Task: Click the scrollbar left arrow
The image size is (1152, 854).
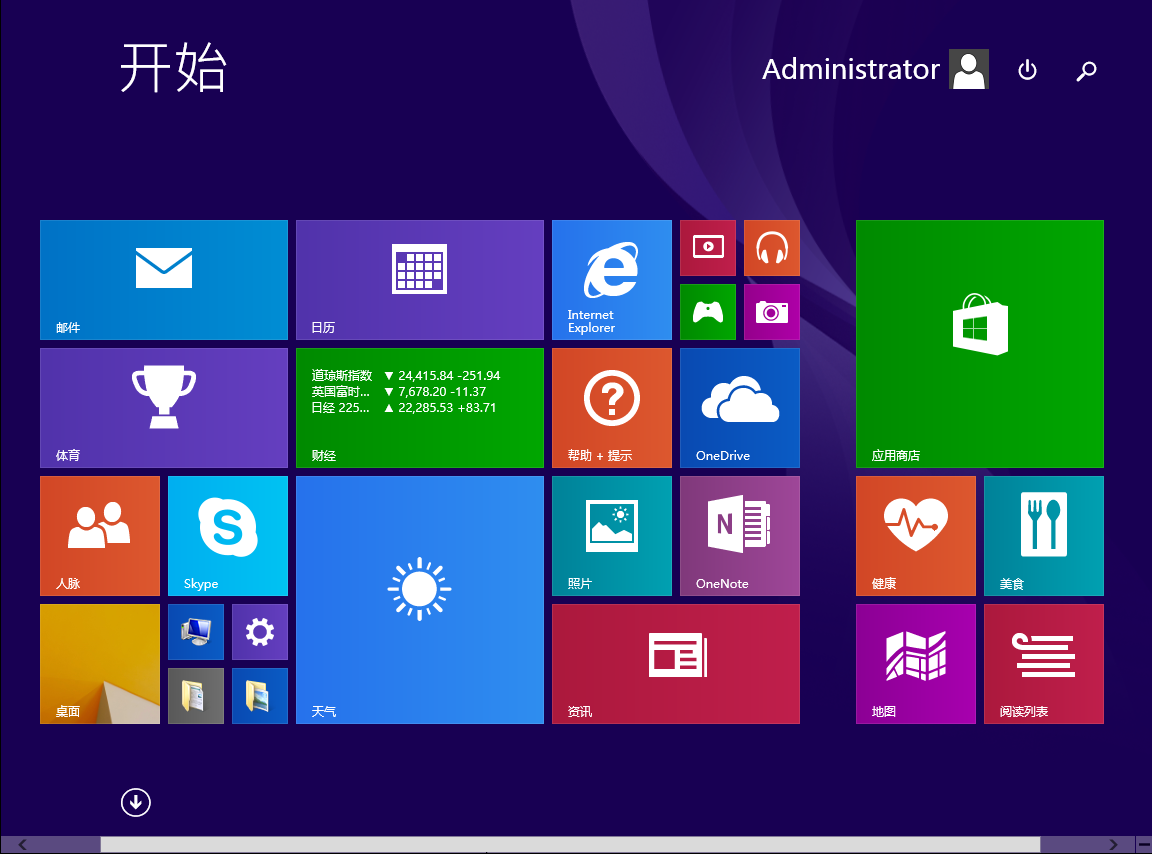Action: tap(22, 844)
